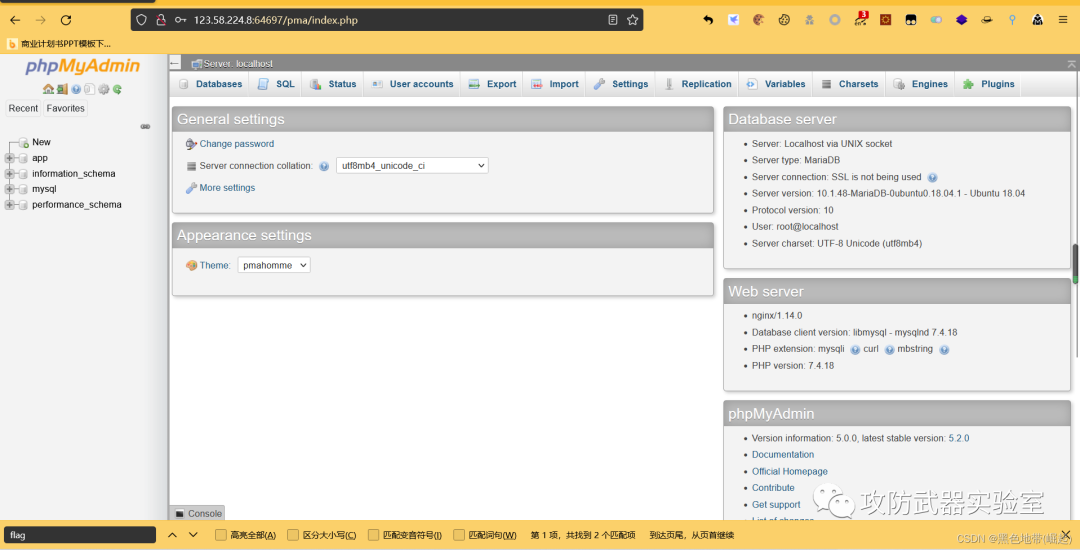
Task: Click the Favorites button
Action: click(65, 108)
